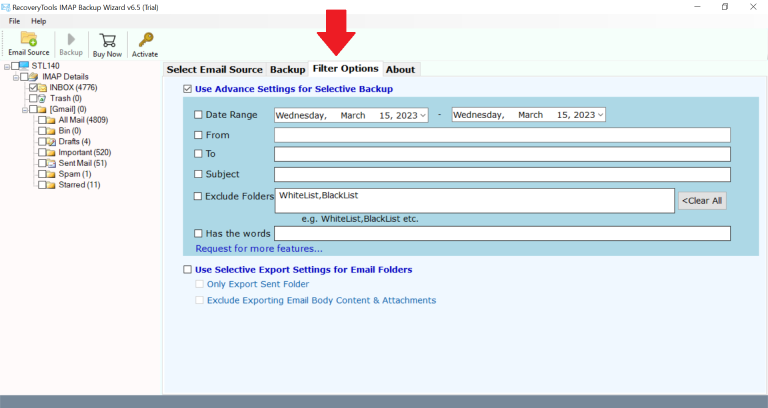Enable the Date Range filter checkbox

point(198,115)
